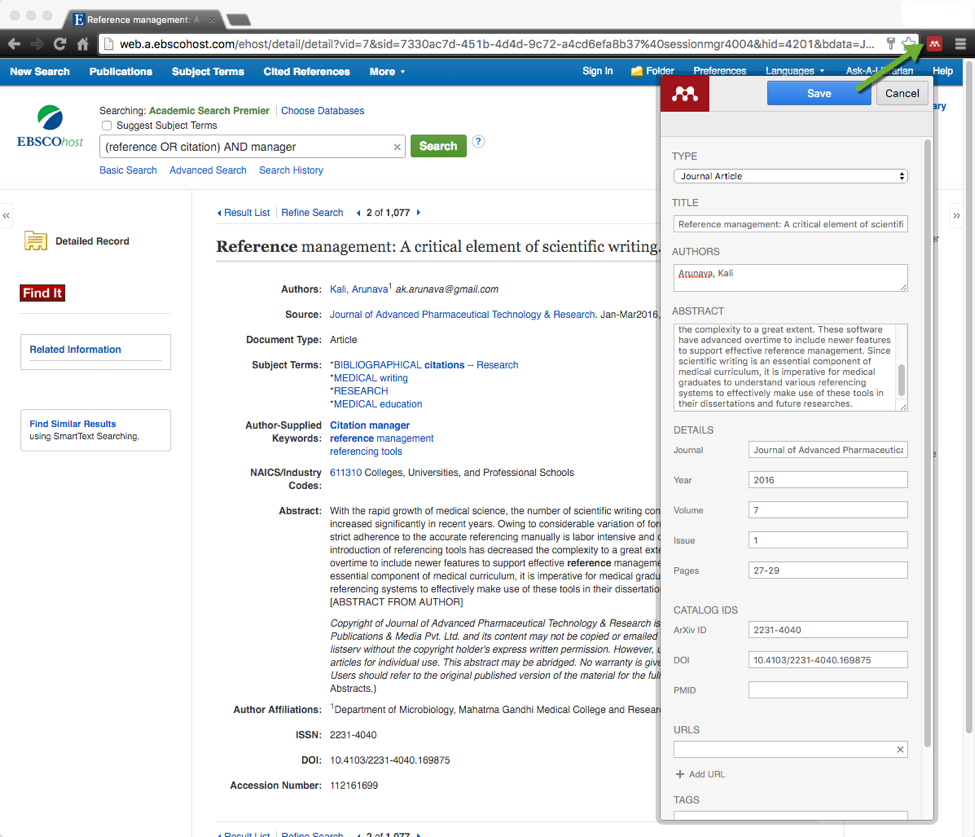Switch to Advanced Search

[208, 170]
